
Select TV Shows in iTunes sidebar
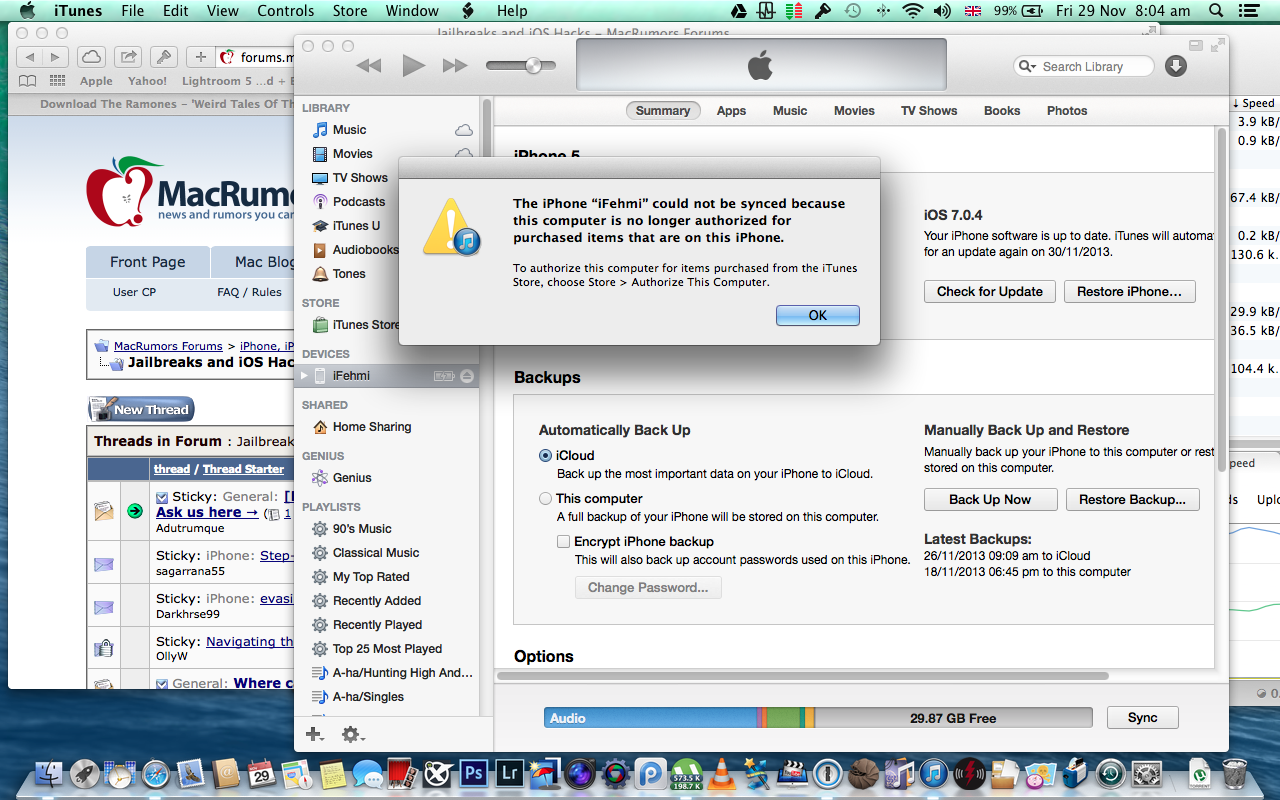(360, 178)
